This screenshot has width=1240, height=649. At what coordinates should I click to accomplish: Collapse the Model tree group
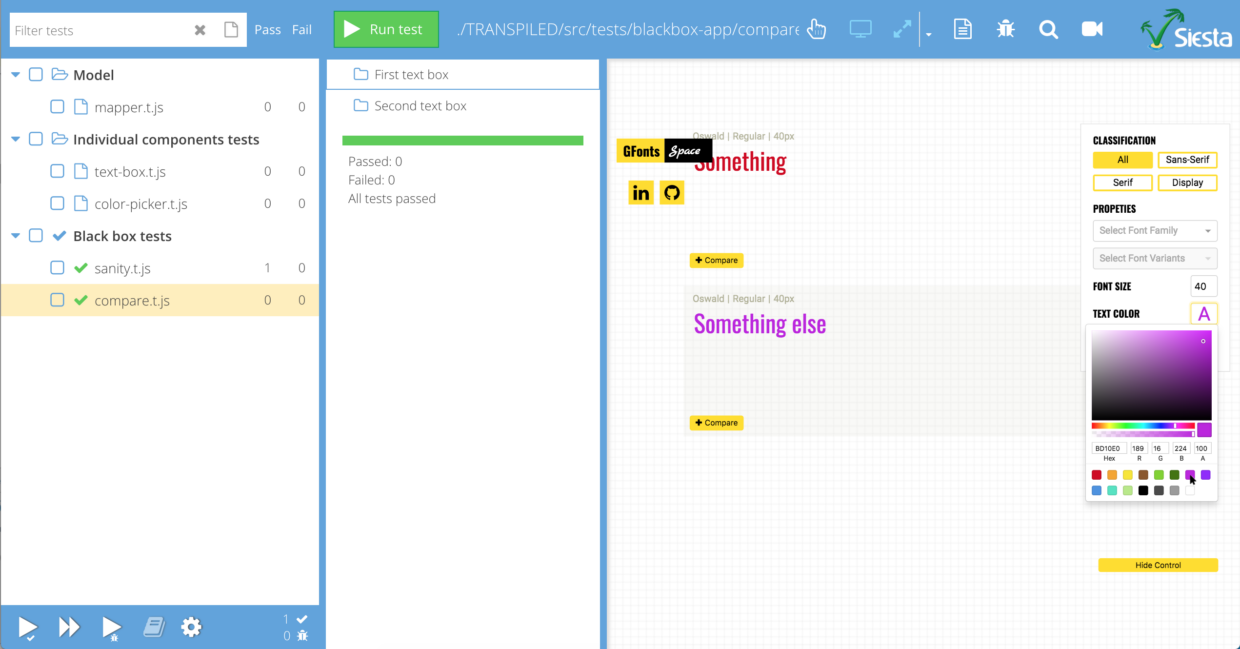[x=15, y=75]
